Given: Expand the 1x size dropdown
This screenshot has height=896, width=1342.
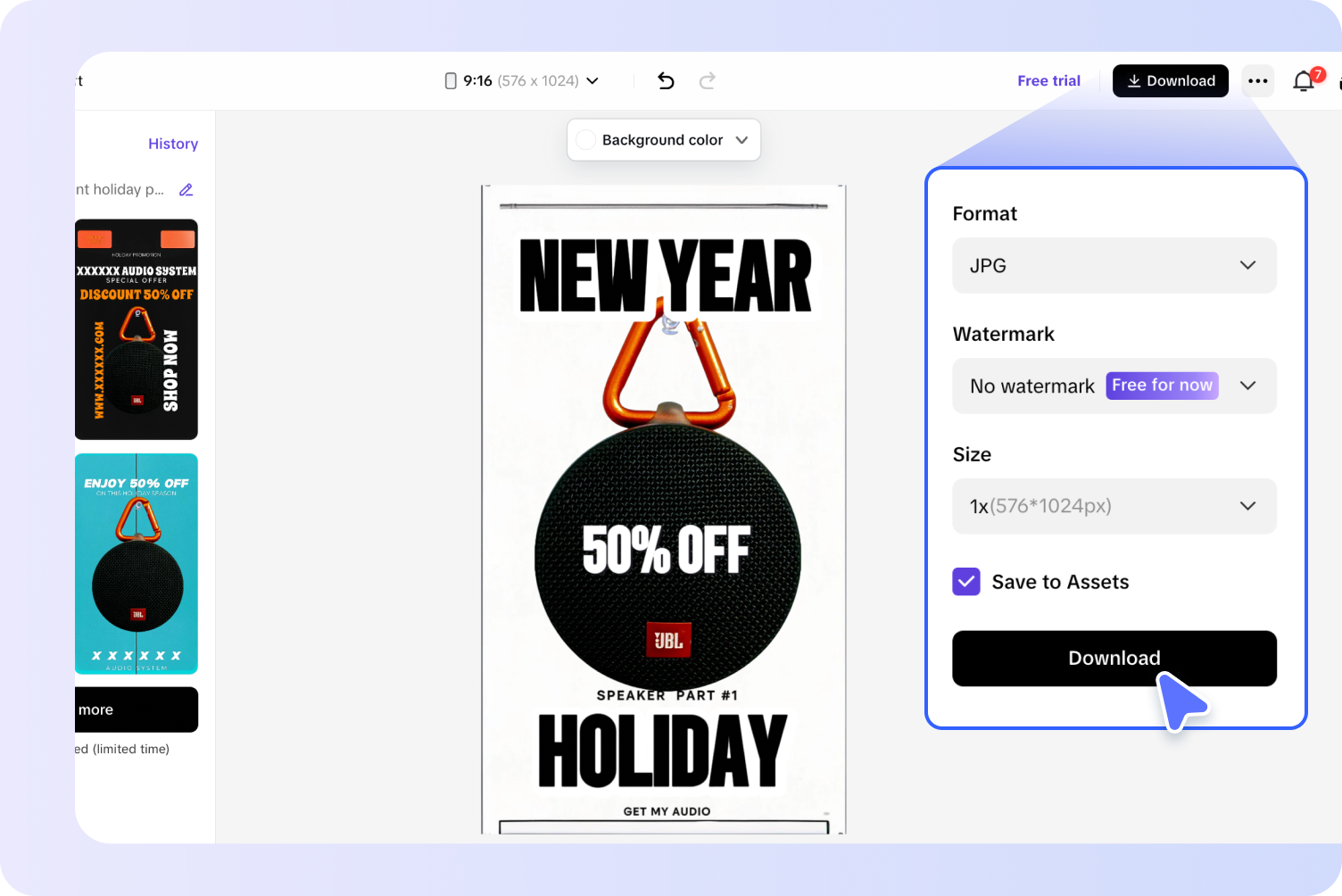Looking at the screenshot, I should tap(1114, 506).
